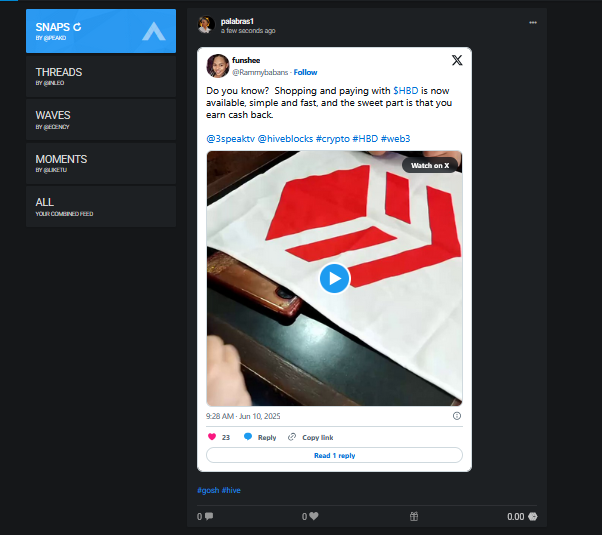The image size is (602, 535).
Task: Play the embedded tweet video
Action: click(x=334, y=278)
